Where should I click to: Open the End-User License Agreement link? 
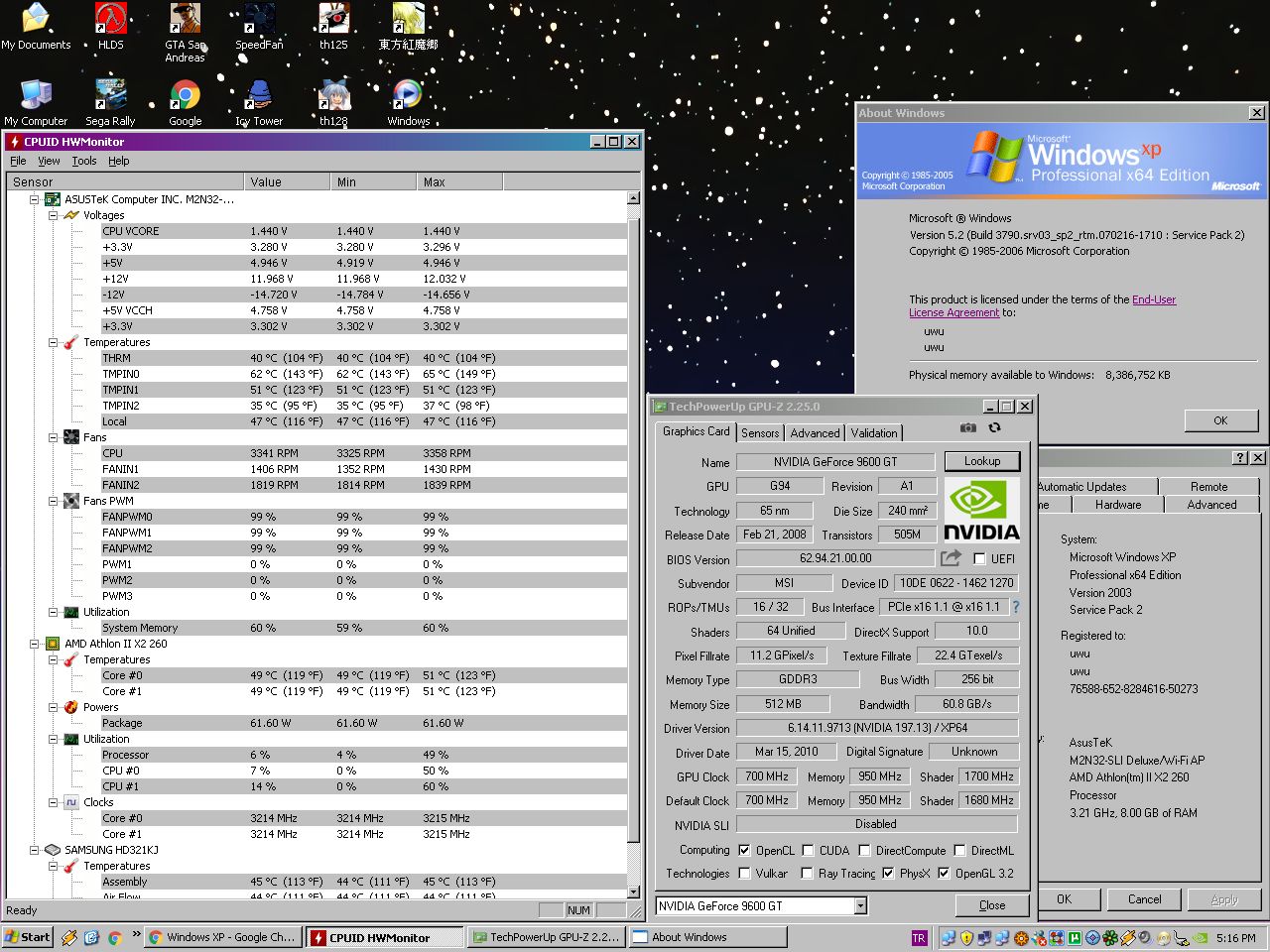(1153, 298)
